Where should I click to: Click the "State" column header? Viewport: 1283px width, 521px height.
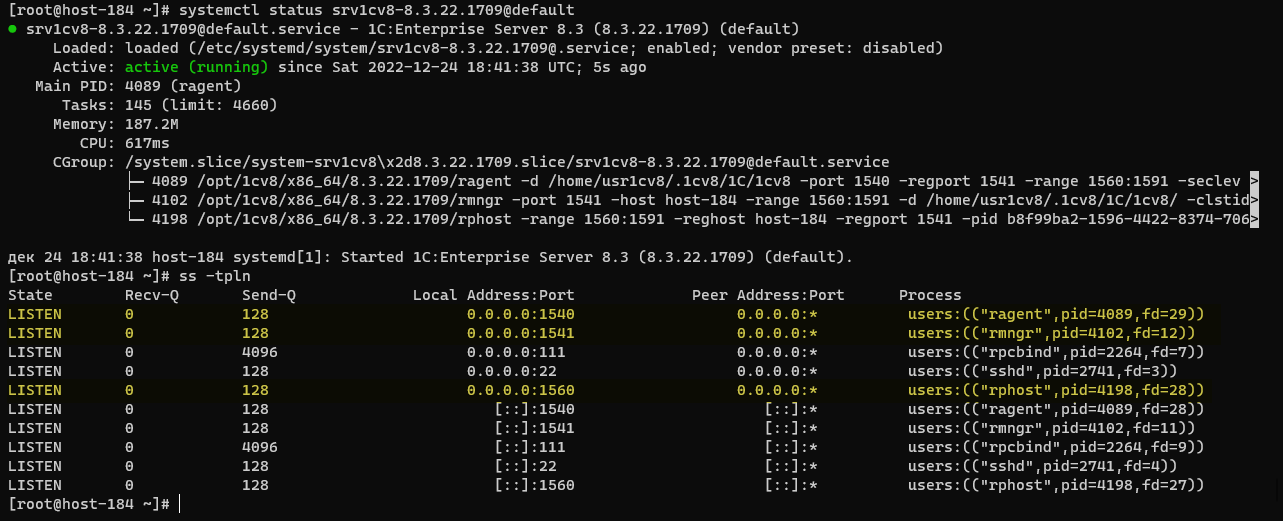coord(30,295)
